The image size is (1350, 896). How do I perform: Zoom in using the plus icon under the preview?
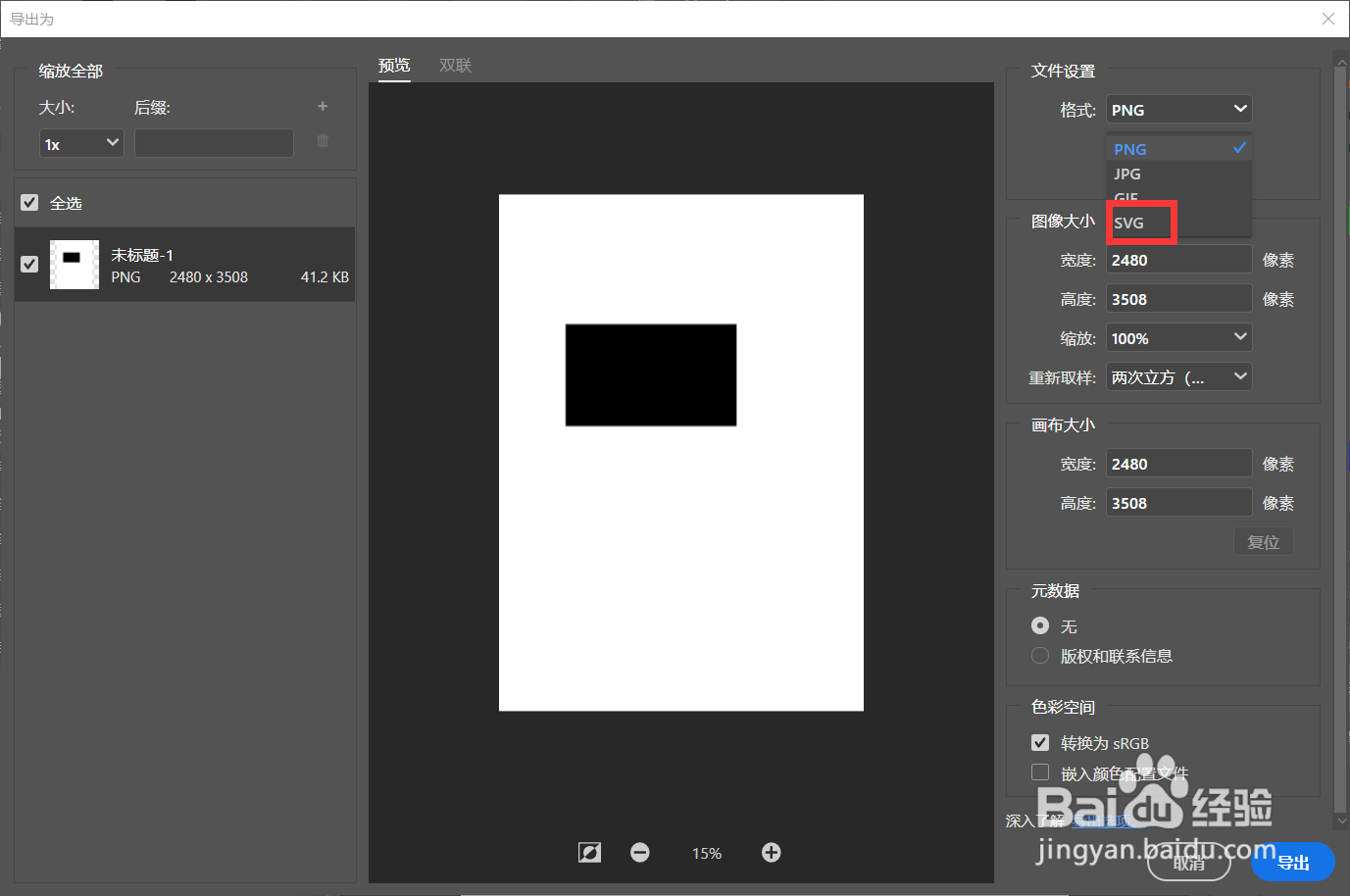click(x=771, y=852)
